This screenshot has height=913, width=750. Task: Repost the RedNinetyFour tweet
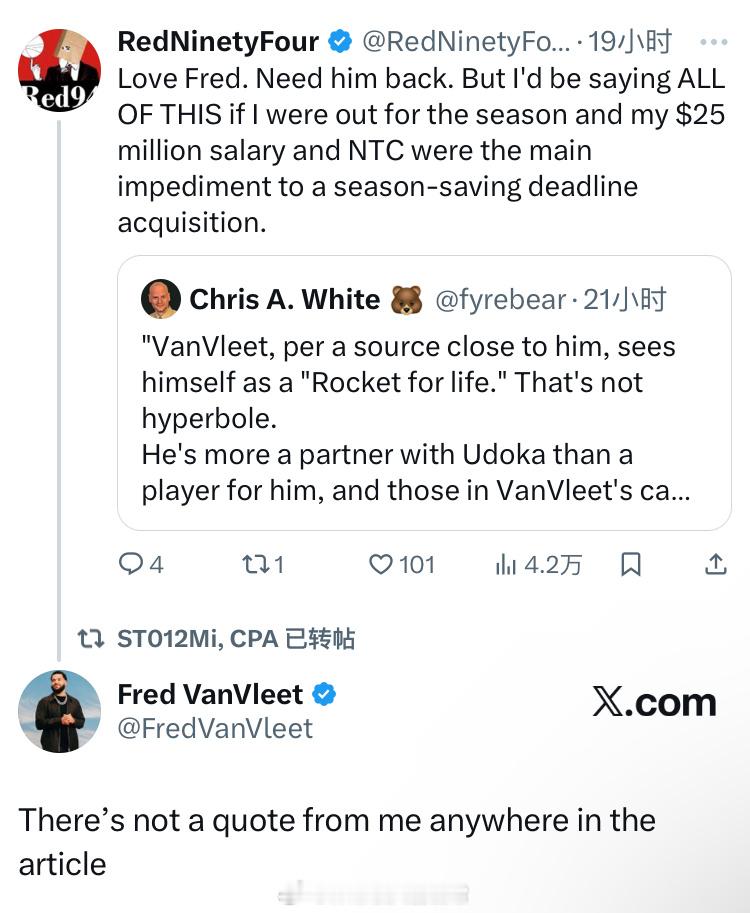pos(255,565)
